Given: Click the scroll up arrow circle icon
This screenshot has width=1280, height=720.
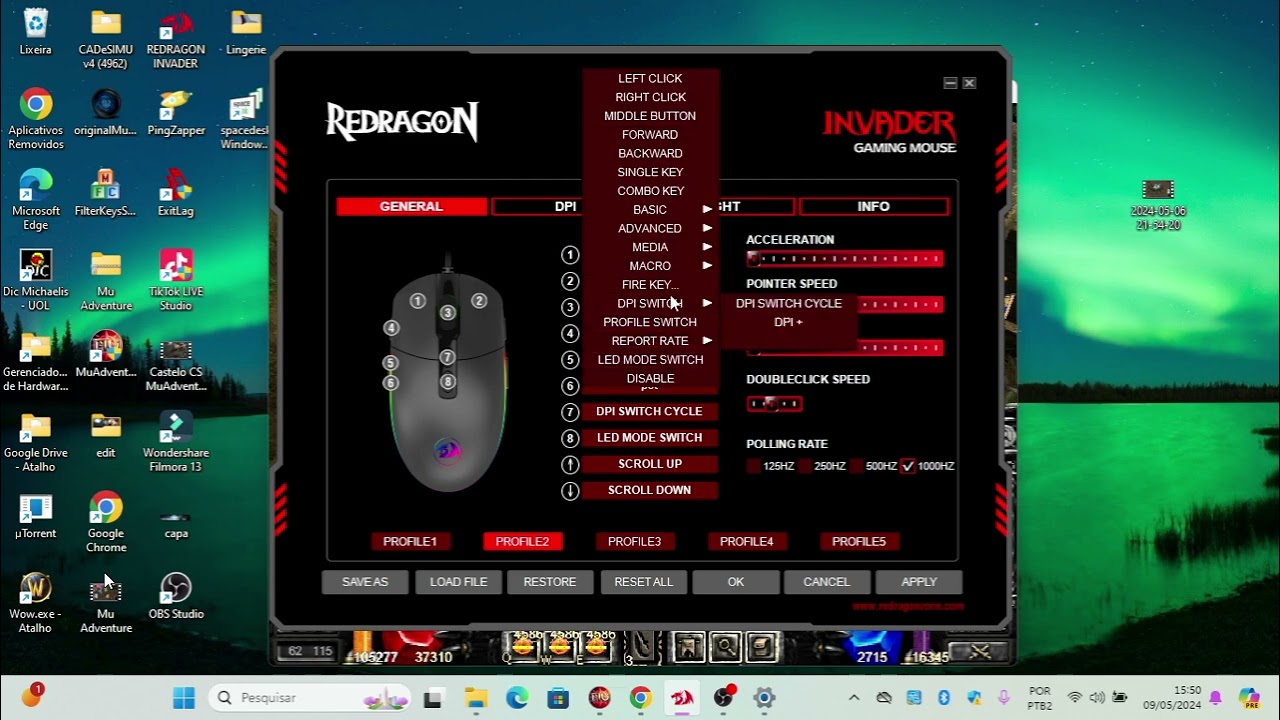Looking at the screenshot, I should pyautogui.click(x=570, y=464).
